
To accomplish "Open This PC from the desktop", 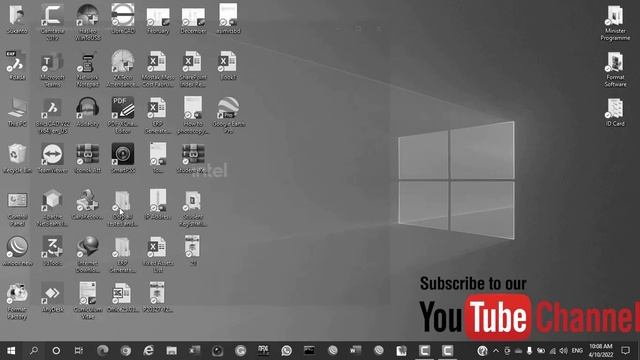I will coord(17,111).
